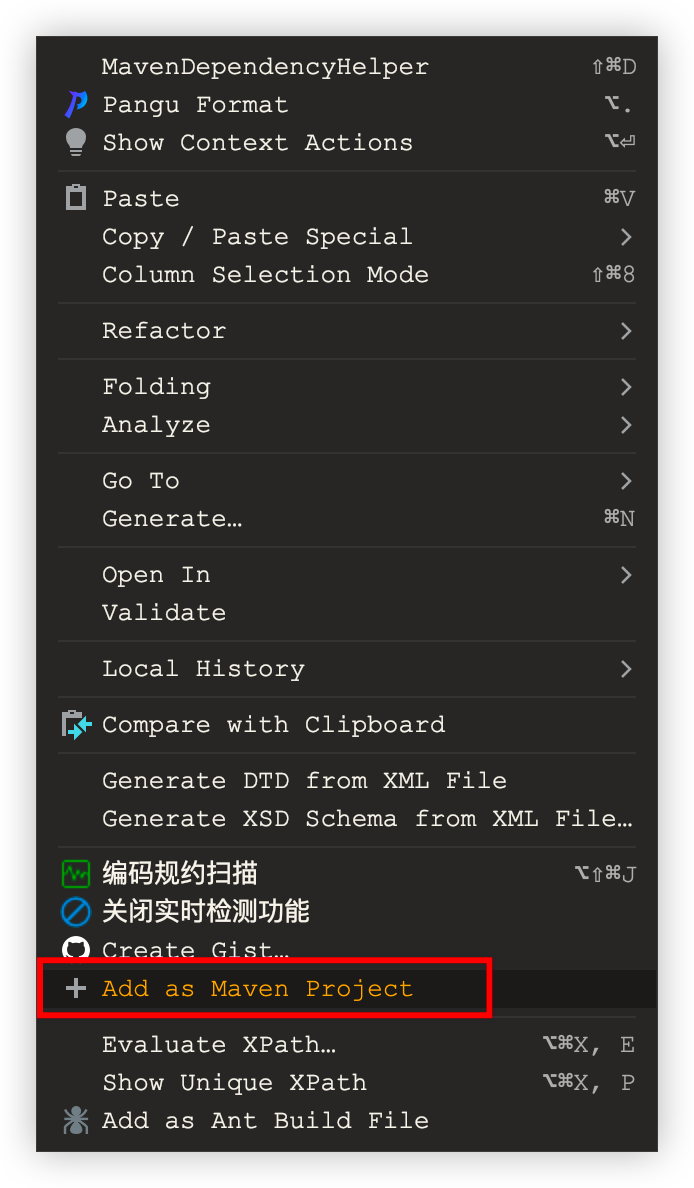This screenshot has height=1188, width=694.
Task: Select Generate DTD from XML File
Action: [x=304, y=781]
